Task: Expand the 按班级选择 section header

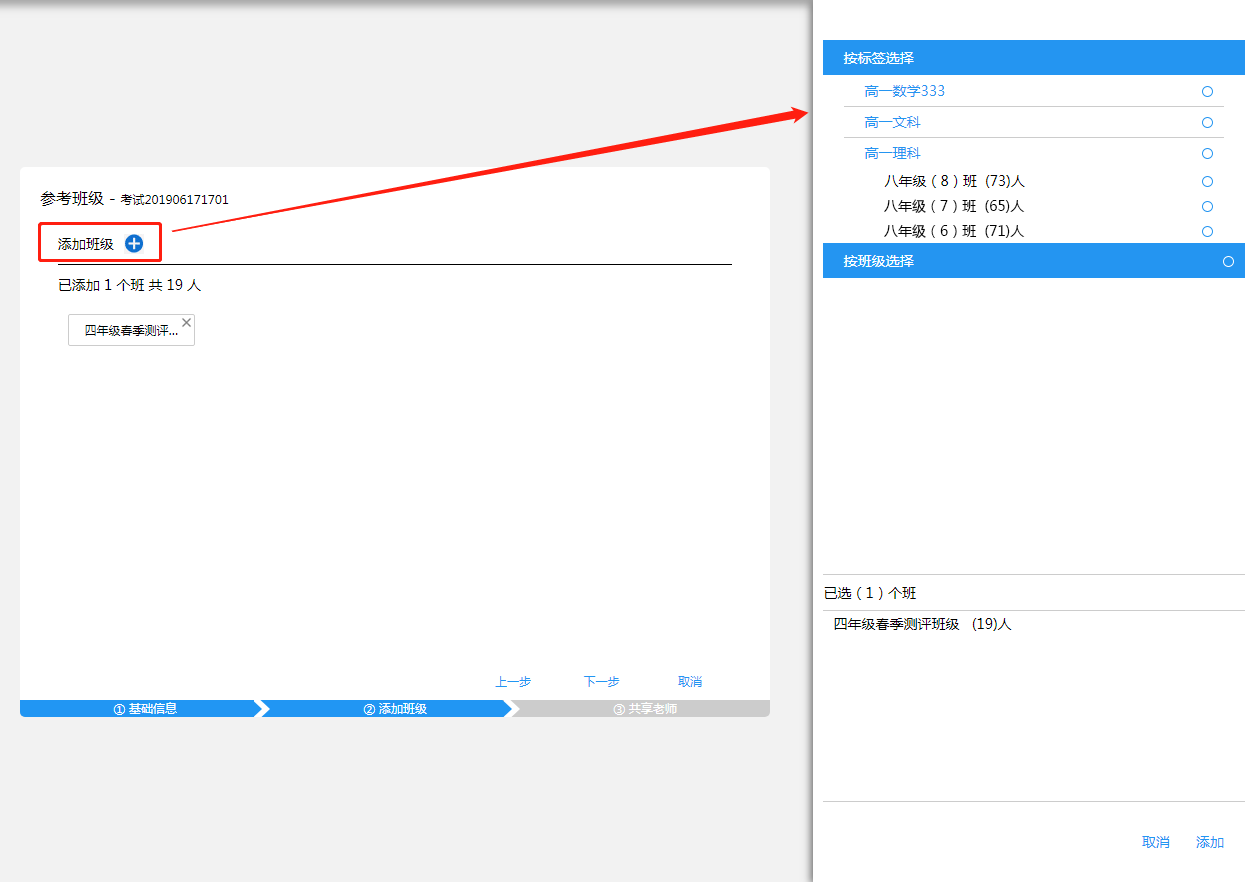Action: (878, 262)
